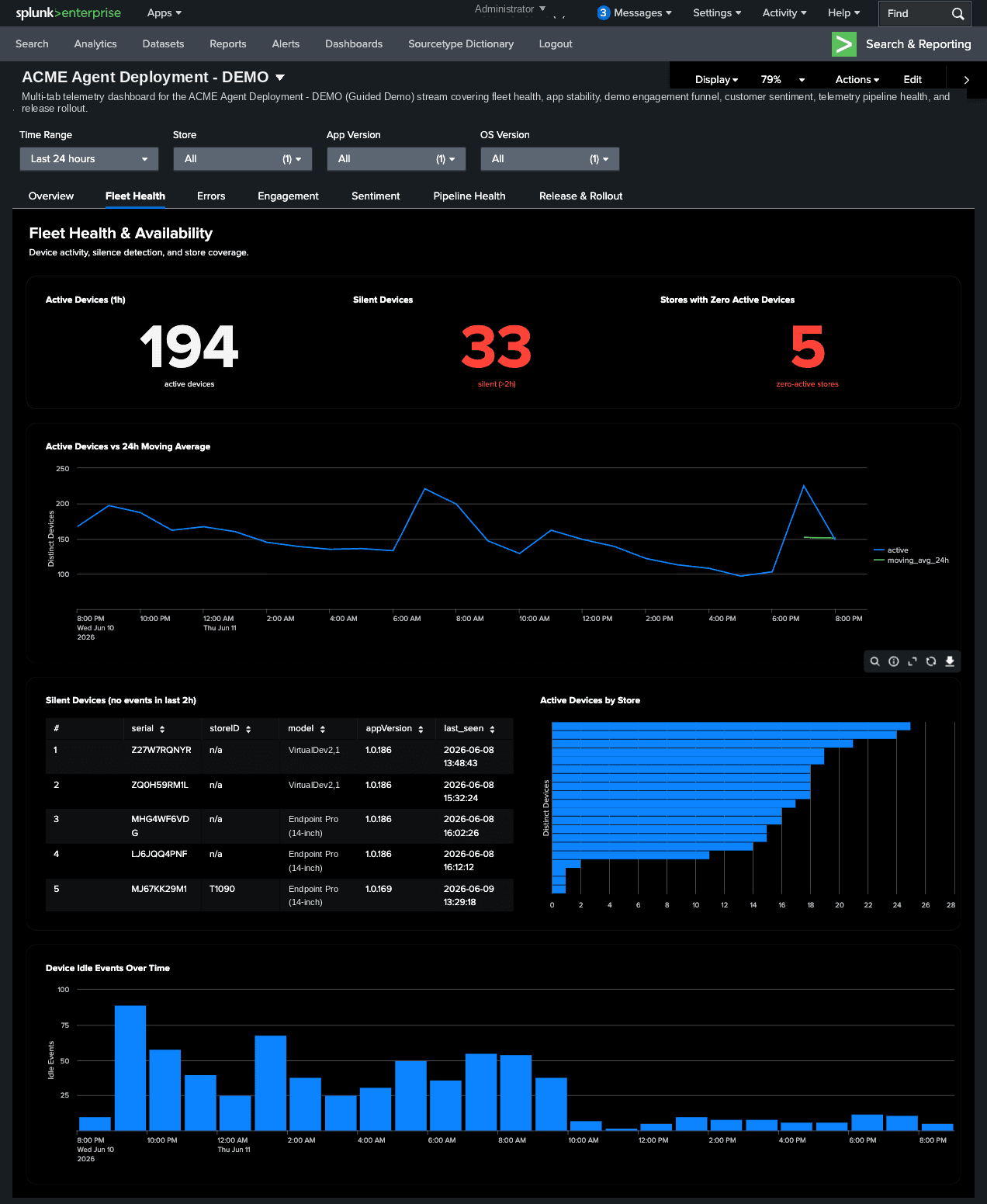Switch to the Pipeline Health tab
Viewport: 987px width, 1204px height.
[469, 196]
